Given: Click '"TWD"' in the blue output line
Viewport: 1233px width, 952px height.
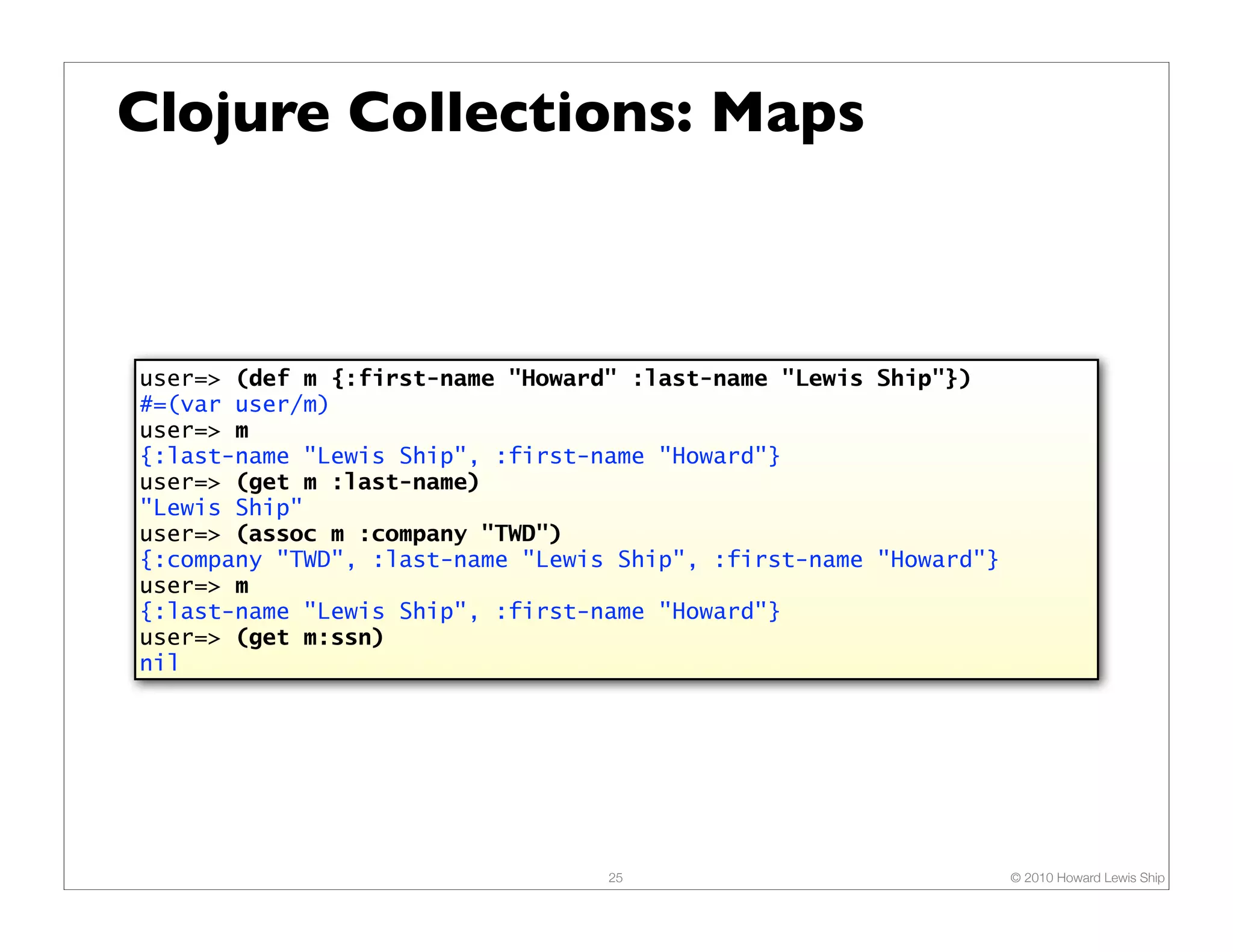Looking at the screenshot, I should click(310, 560).
